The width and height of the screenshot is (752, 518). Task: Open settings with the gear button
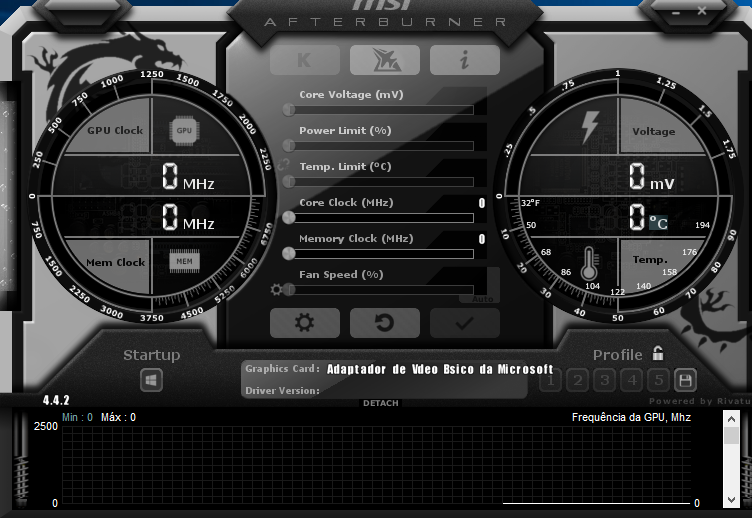(x=305, y=323)
